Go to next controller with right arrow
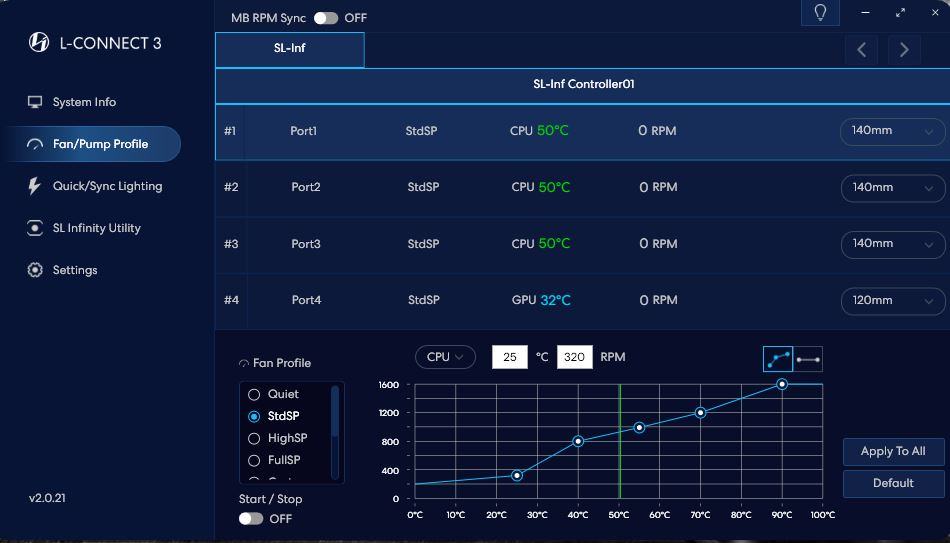The height and width of the screenshot is (543, 950). click(x=904, y=50)
